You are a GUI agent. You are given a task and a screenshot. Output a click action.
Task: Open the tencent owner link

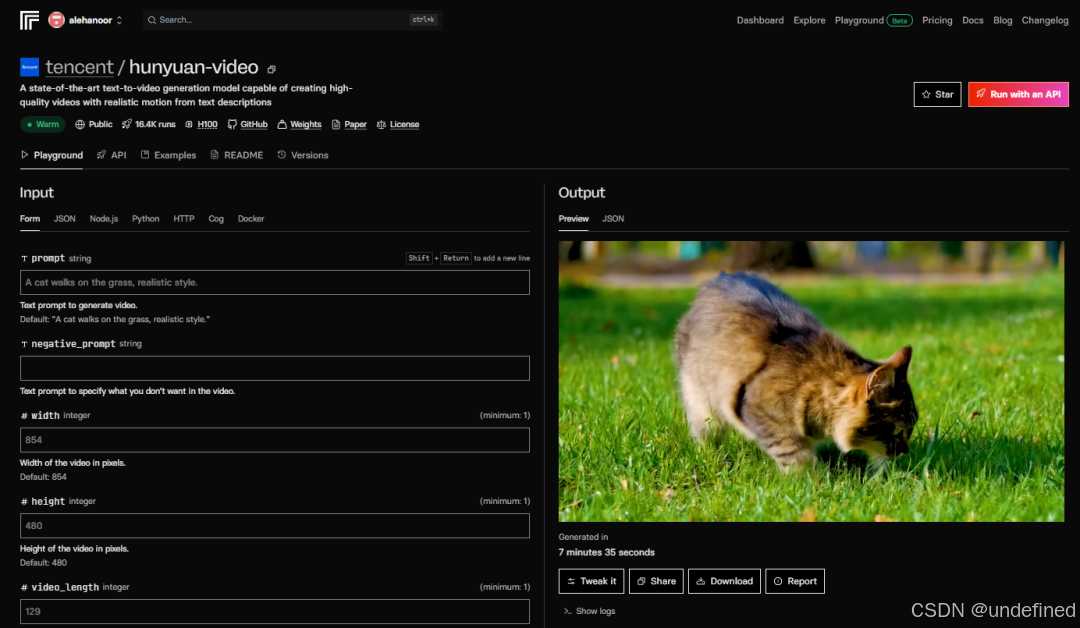(x=79, y=67)
